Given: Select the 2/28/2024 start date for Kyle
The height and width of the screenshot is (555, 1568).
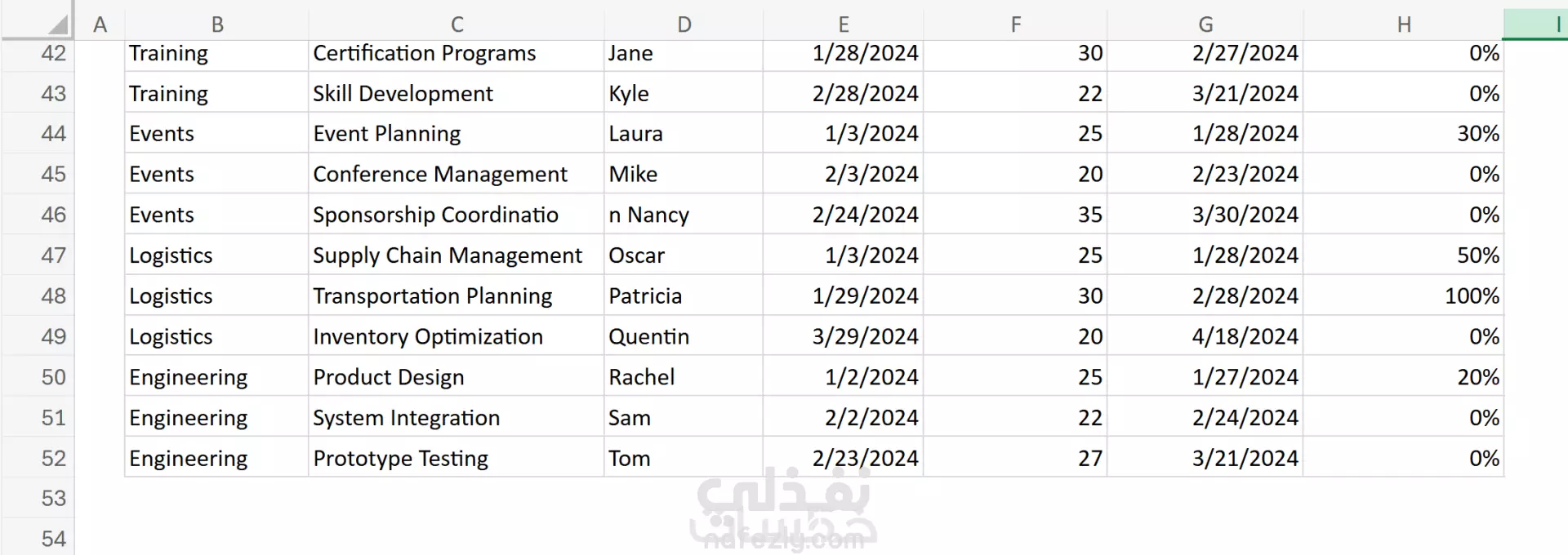Looking at the screenshot, I should [x=844, y=93].
